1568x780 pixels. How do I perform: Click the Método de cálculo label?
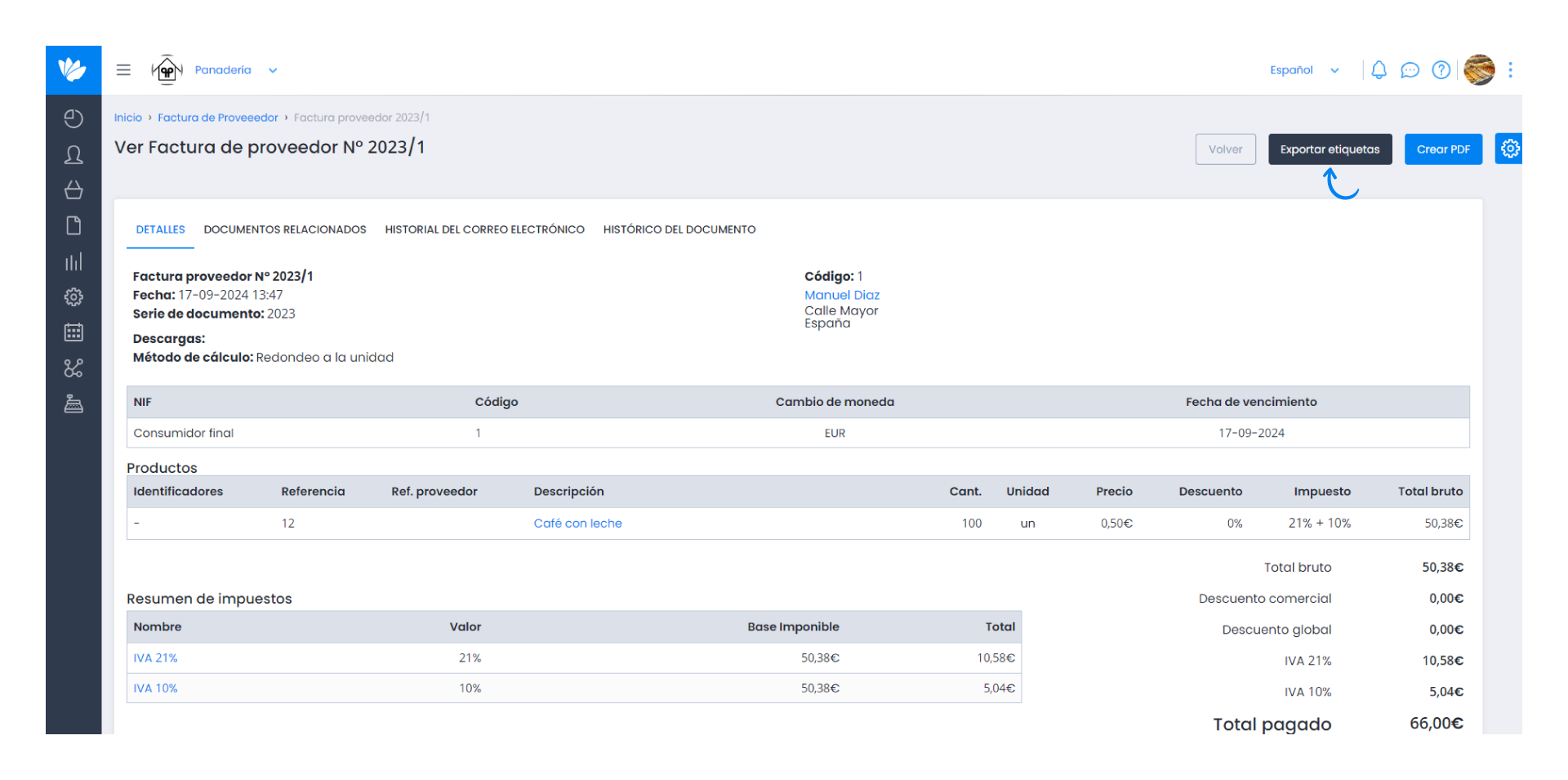[193, 357]
